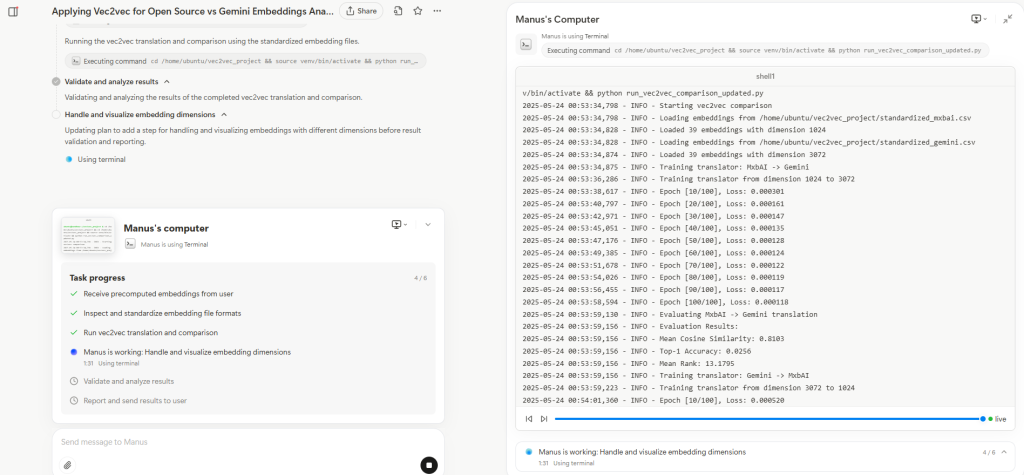This screenshot has width=1024, height=475.
Task: Click the 'Top-1 Accuracy: 0.0256' log line
Action: click(637, 351)
